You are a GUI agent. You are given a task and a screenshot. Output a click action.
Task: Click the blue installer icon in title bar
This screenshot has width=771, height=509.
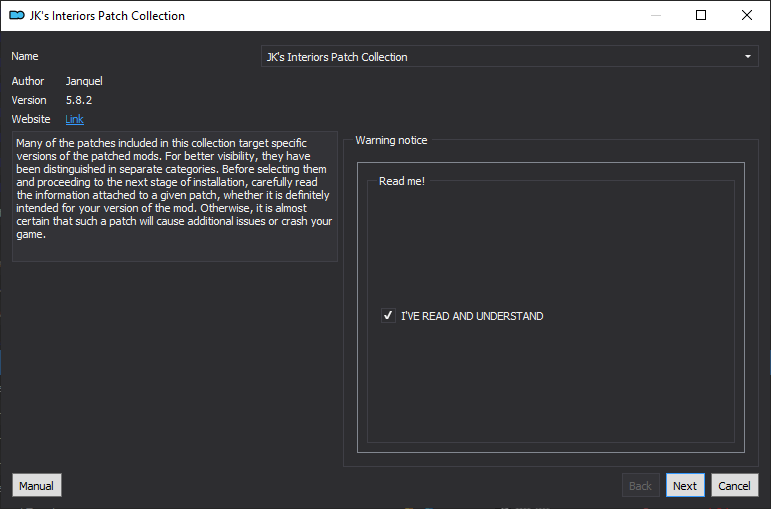pos(17,15)
